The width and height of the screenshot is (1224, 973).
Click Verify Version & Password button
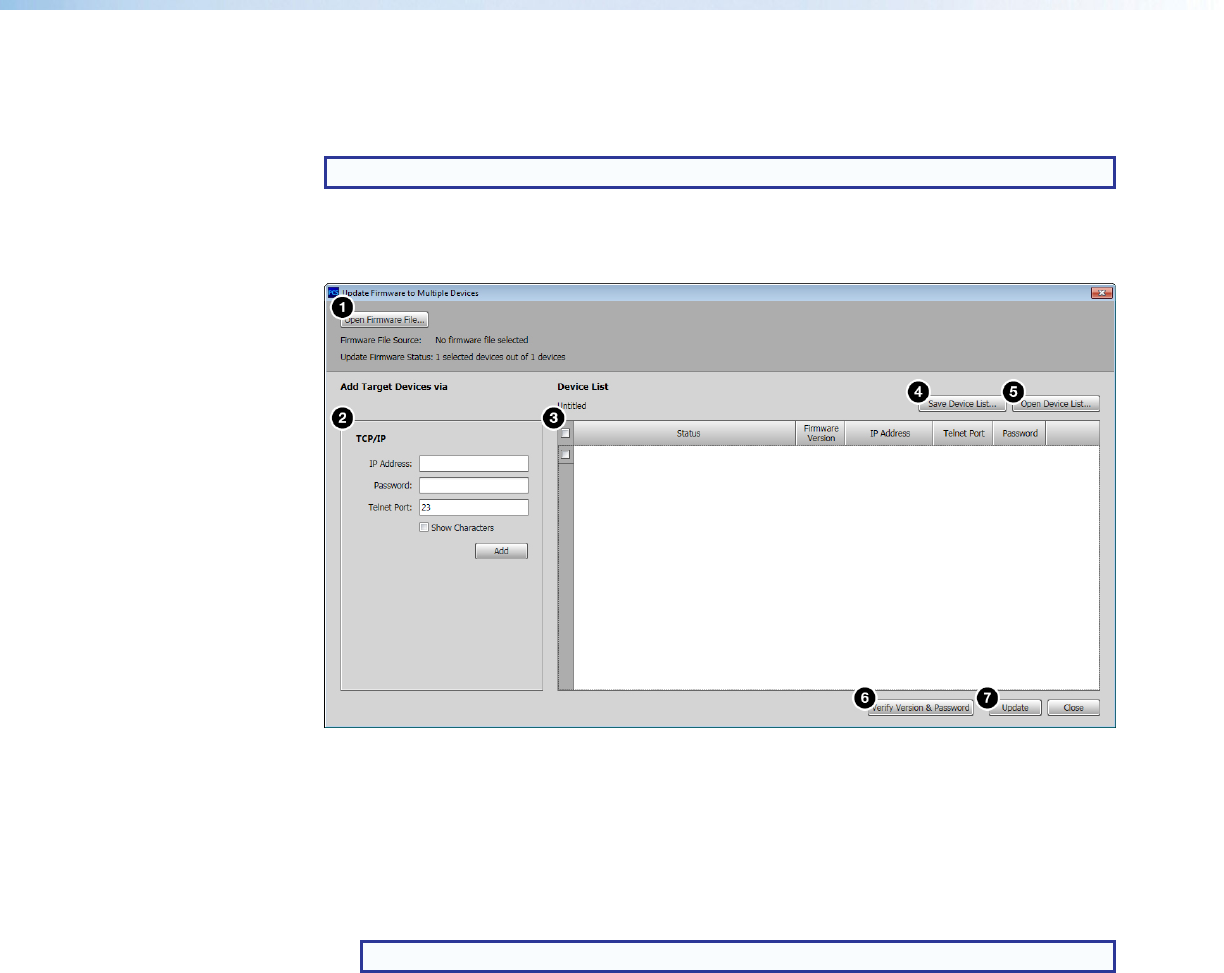(x=920, y=707)
